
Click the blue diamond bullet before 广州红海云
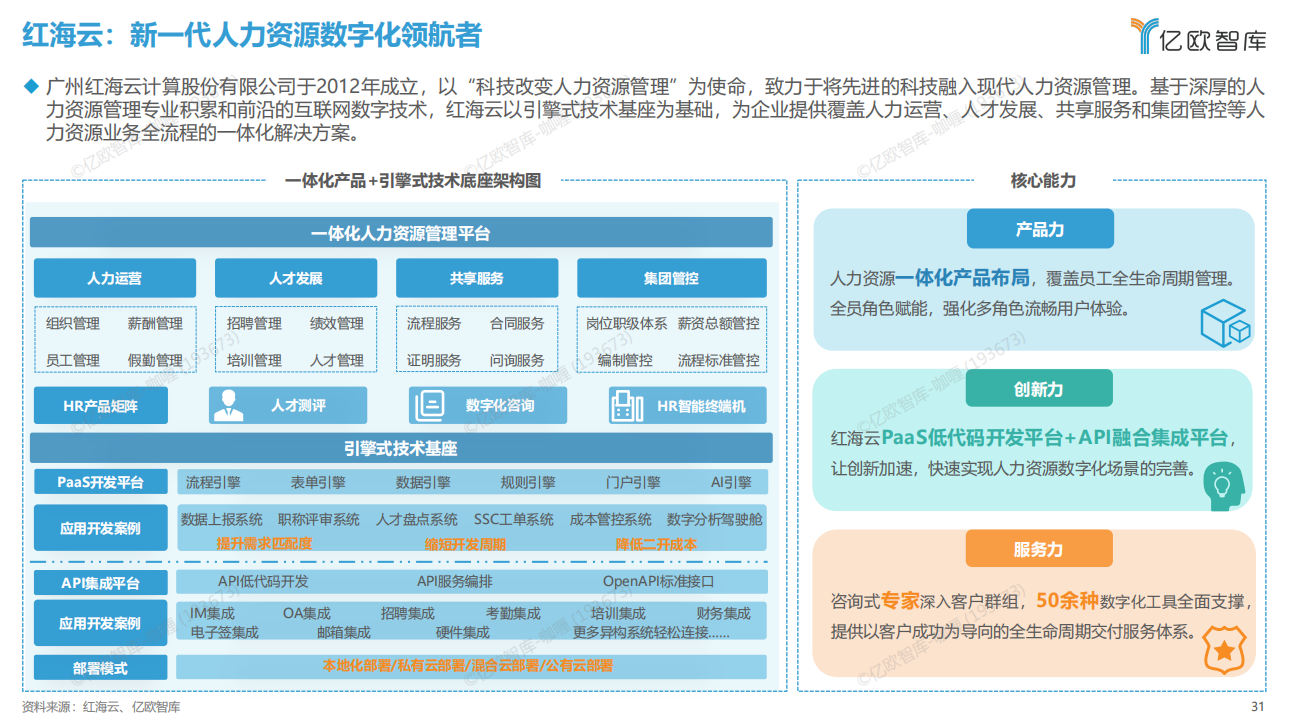(30, 87)
